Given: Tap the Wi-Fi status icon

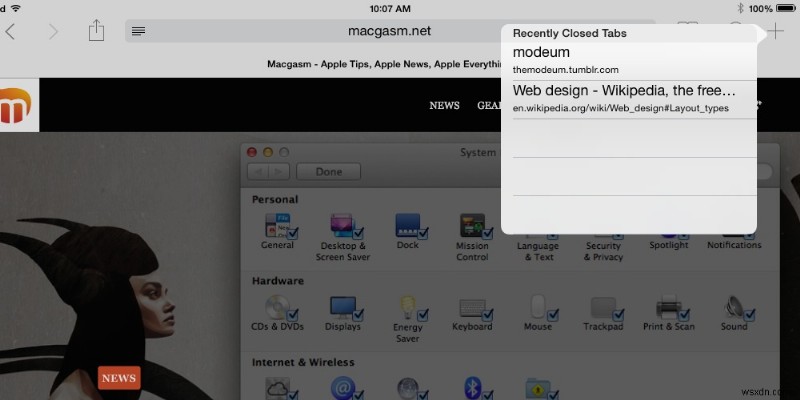Looking at the screenshot, I should tap(16, 8).
